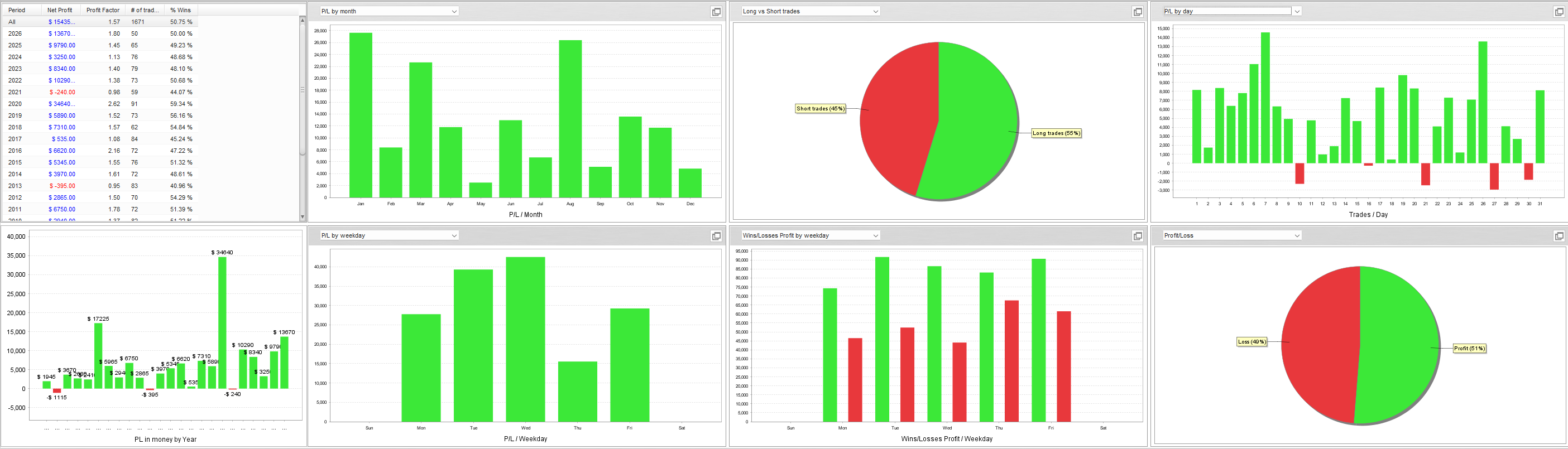Viewport: 1568px width, 449px height.
Task: Click the Loss (49%) pie label
Action: click(1252, 342)
